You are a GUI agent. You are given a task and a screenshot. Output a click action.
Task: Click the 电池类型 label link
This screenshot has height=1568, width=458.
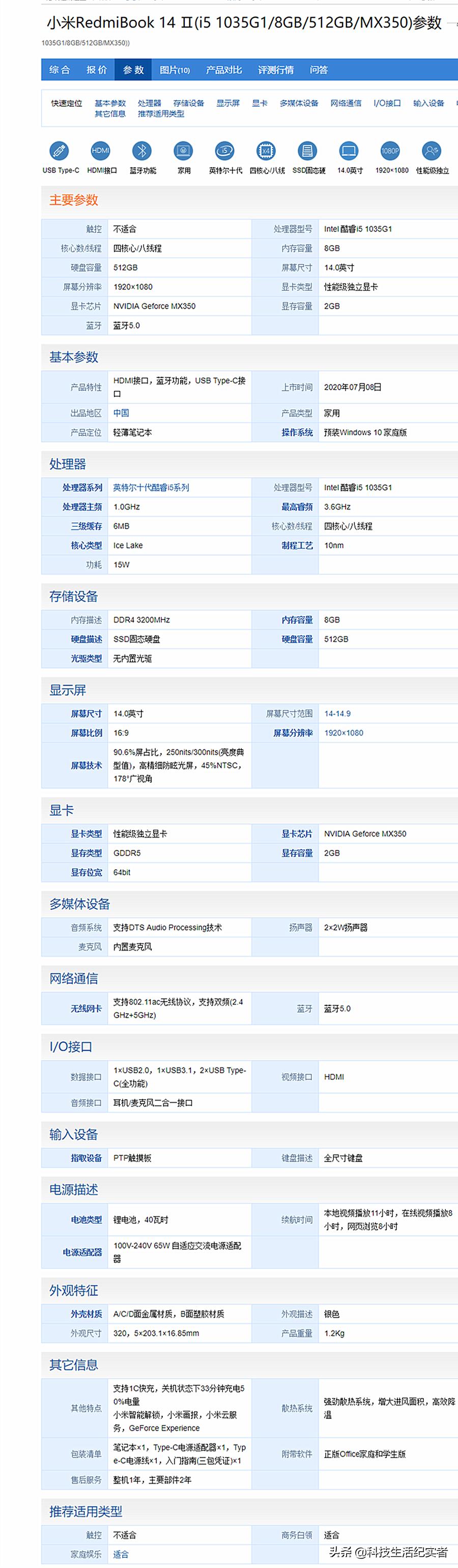[86, 1220]
